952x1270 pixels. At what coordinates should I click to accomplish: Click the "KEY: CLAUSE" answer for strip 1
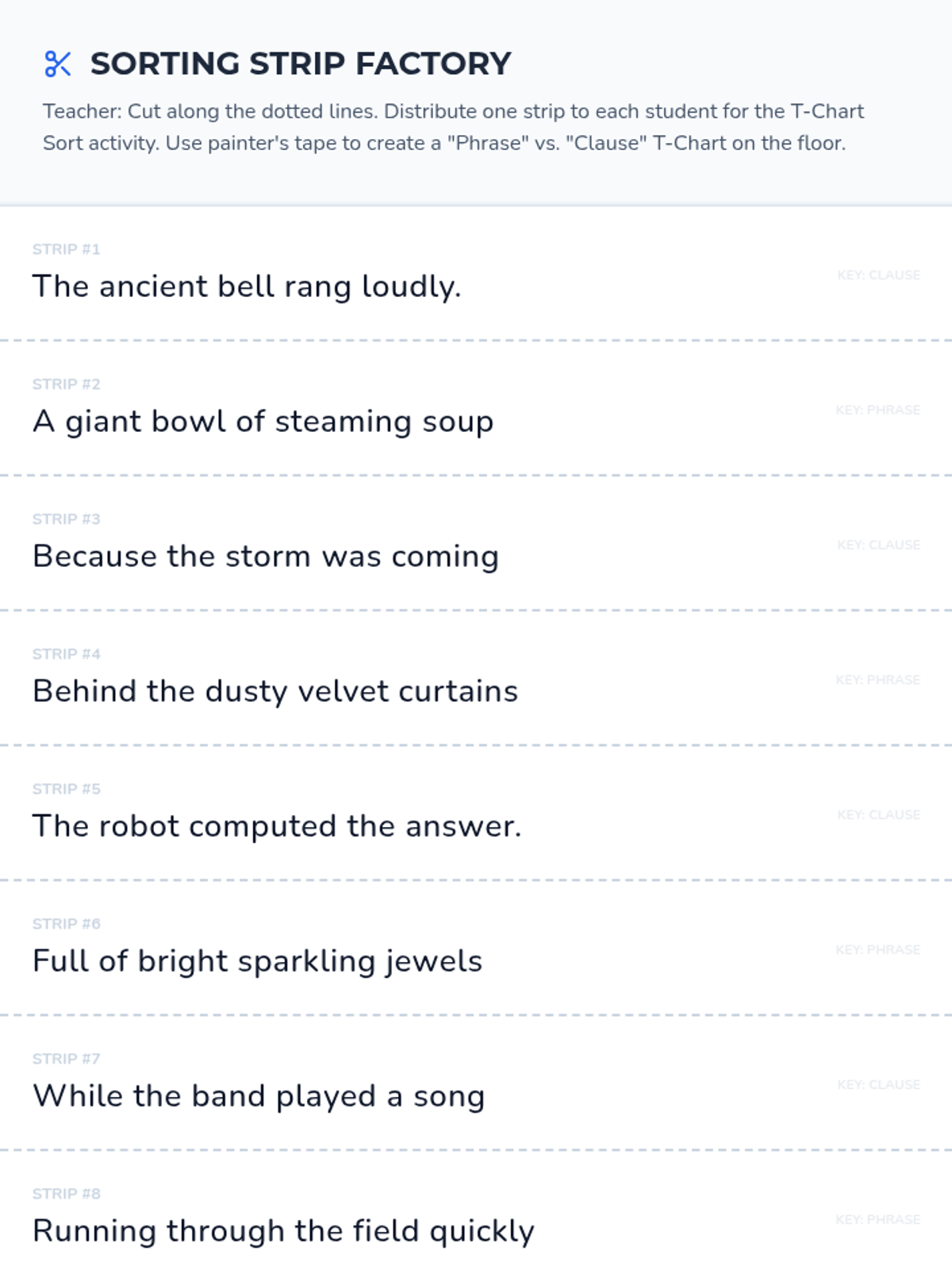[x=878, y=275]
